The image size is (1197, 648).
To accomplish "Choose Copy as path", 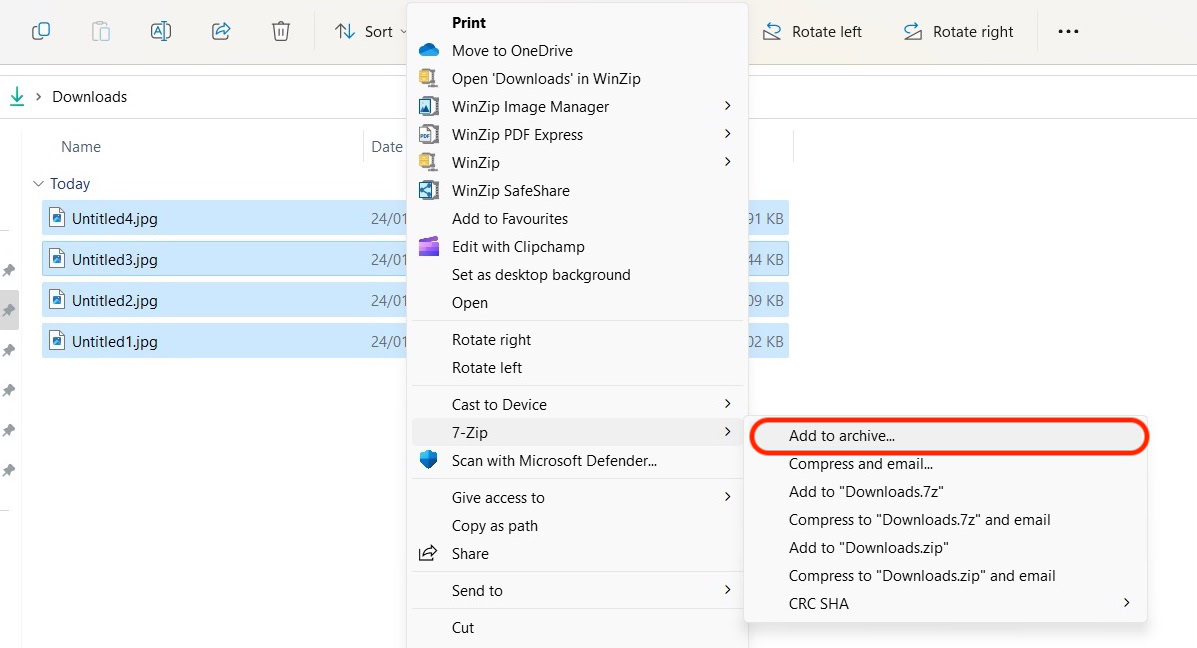I will point(495,525).
